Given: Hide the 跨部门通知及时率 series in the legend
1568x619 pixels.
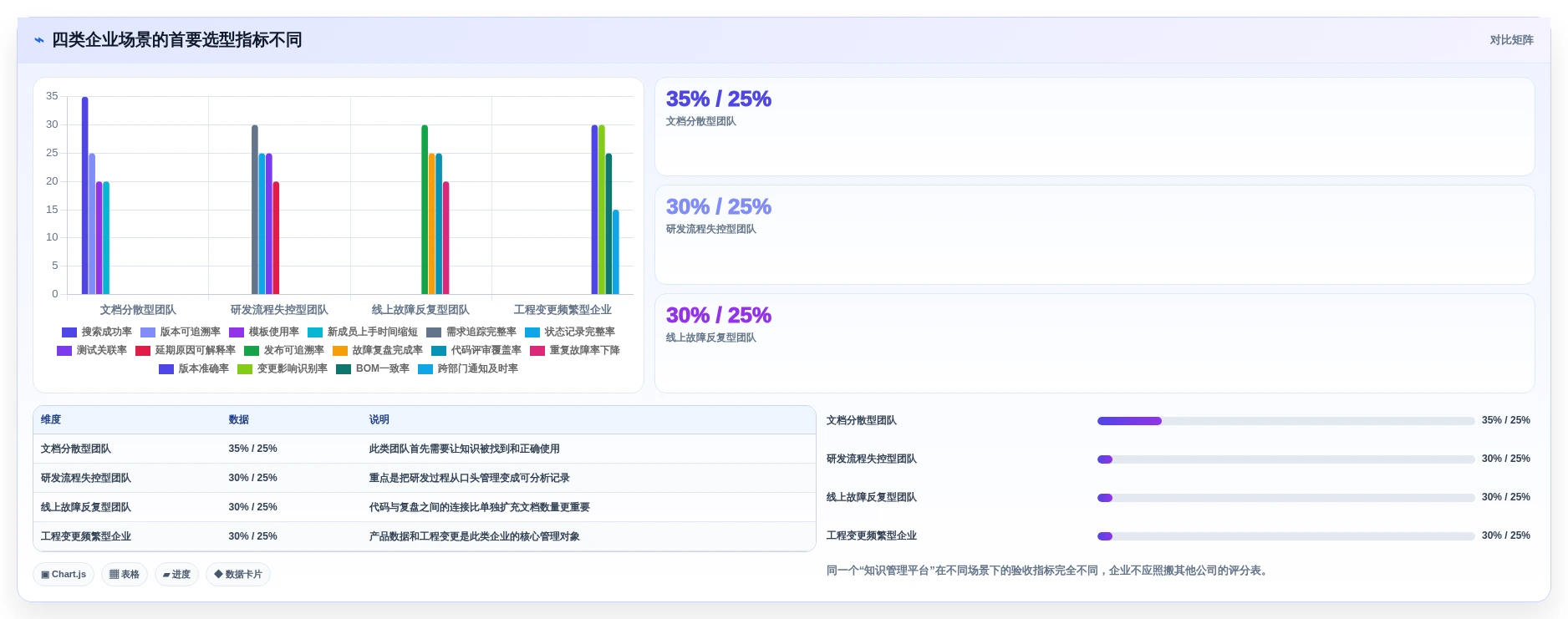Looking at the screenshot, I should [x=468, y=368].
